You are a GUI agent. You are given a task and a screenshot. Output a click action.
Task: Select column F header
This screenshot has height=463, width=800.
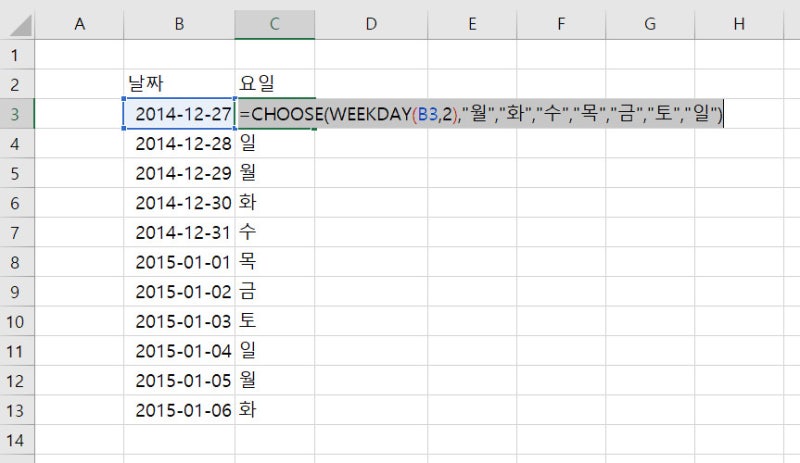coord(559,24)
